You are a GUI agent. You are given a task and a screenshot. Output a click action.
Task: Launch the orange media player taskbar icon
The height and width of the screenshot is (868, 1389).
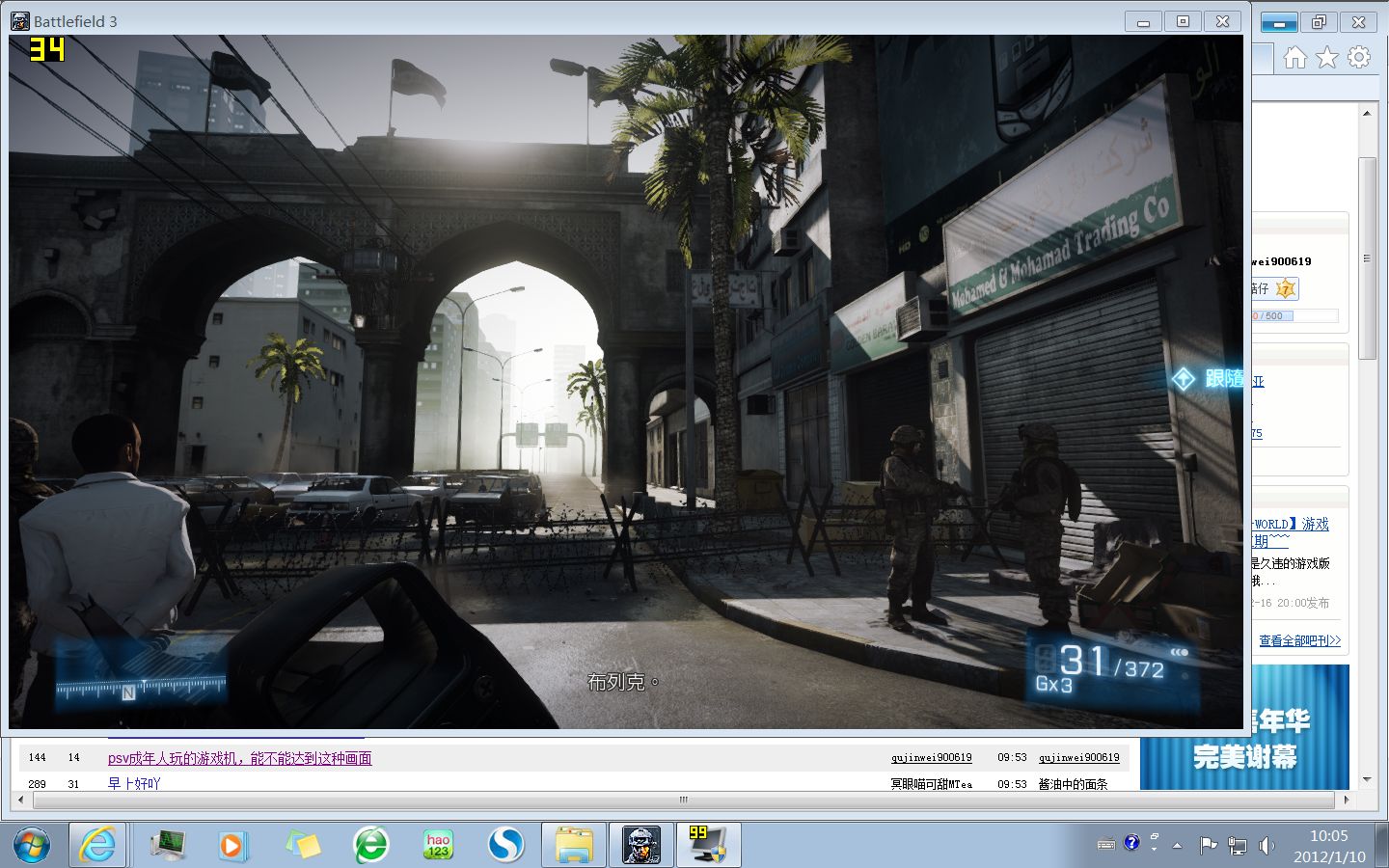point(231,846)
